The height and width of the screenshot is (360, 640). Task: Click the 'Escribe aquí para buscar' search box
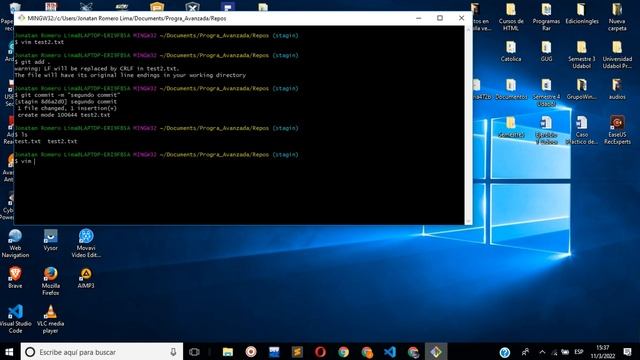coord(102,352)
